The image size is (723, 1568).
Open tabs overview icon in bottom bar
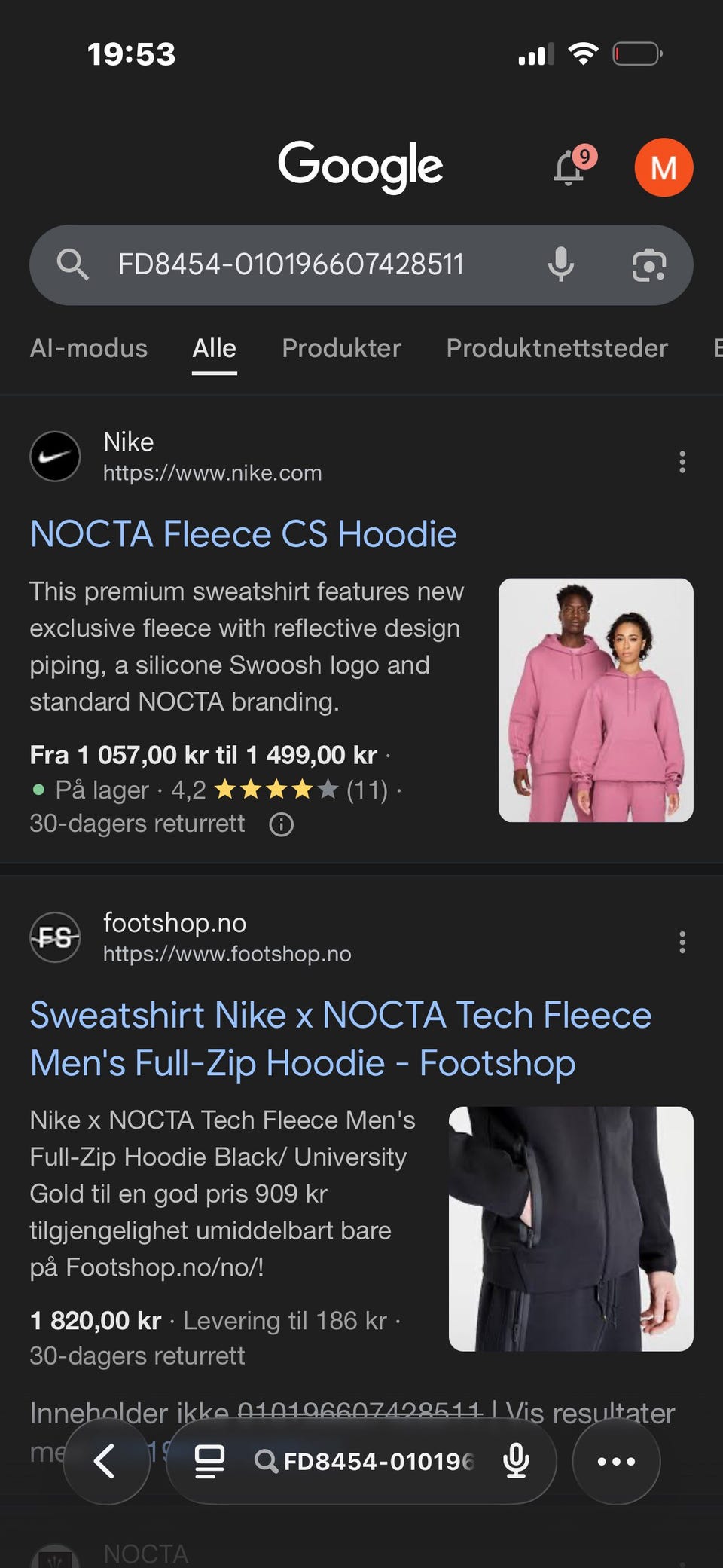[x=209, y=1461]
